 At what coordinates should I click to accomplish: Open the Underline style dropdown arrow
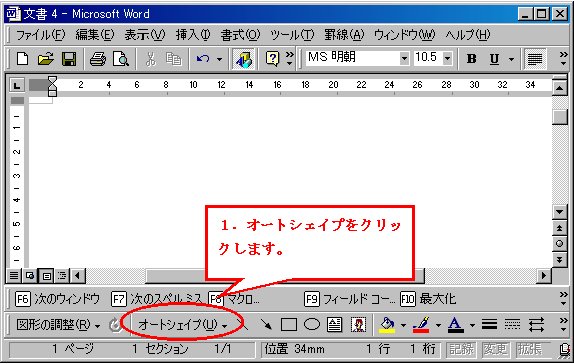click(x=511, y=59)
